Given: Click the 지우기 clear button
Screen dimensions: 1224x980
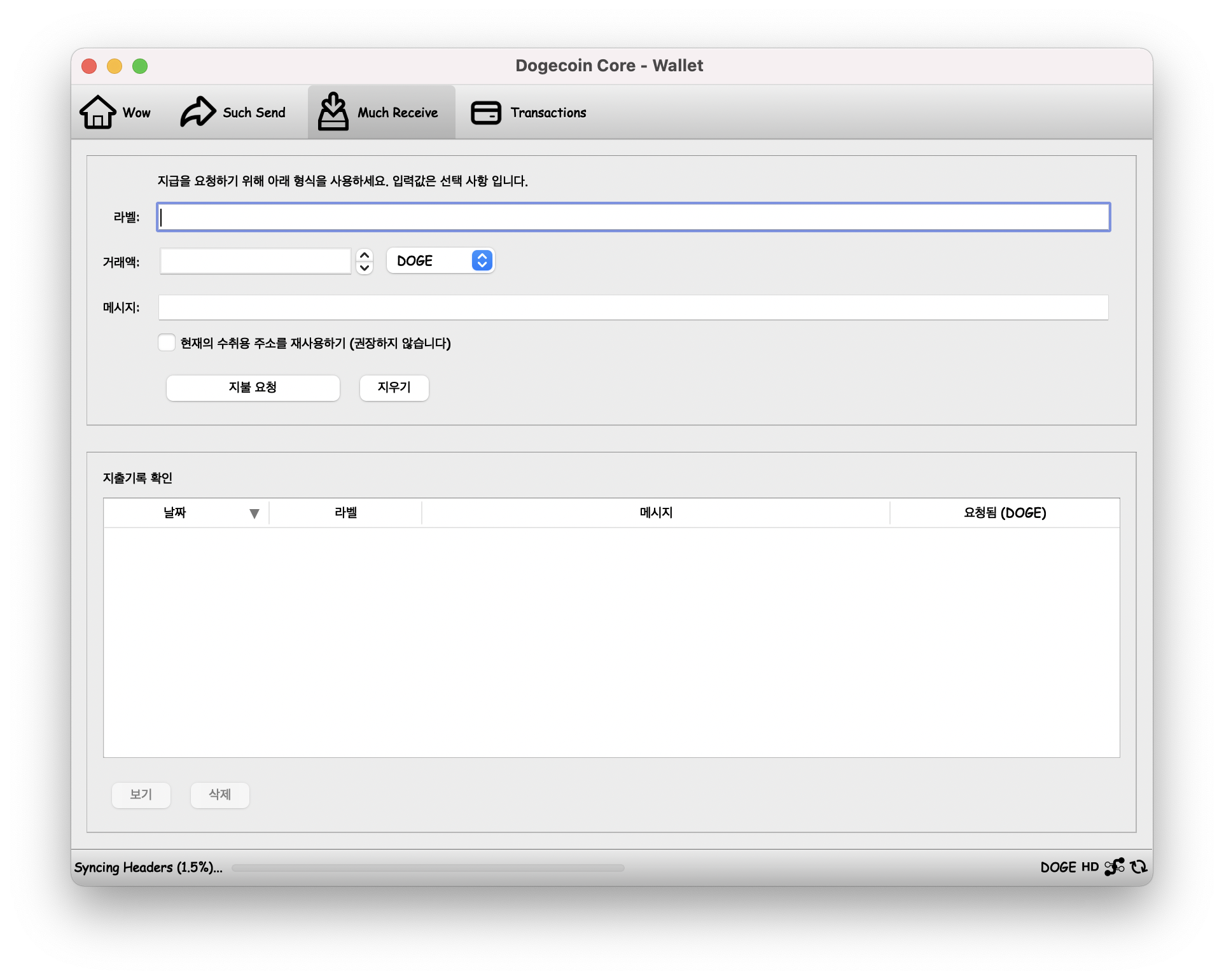Looking at the screenshot, I should (394, 388).
